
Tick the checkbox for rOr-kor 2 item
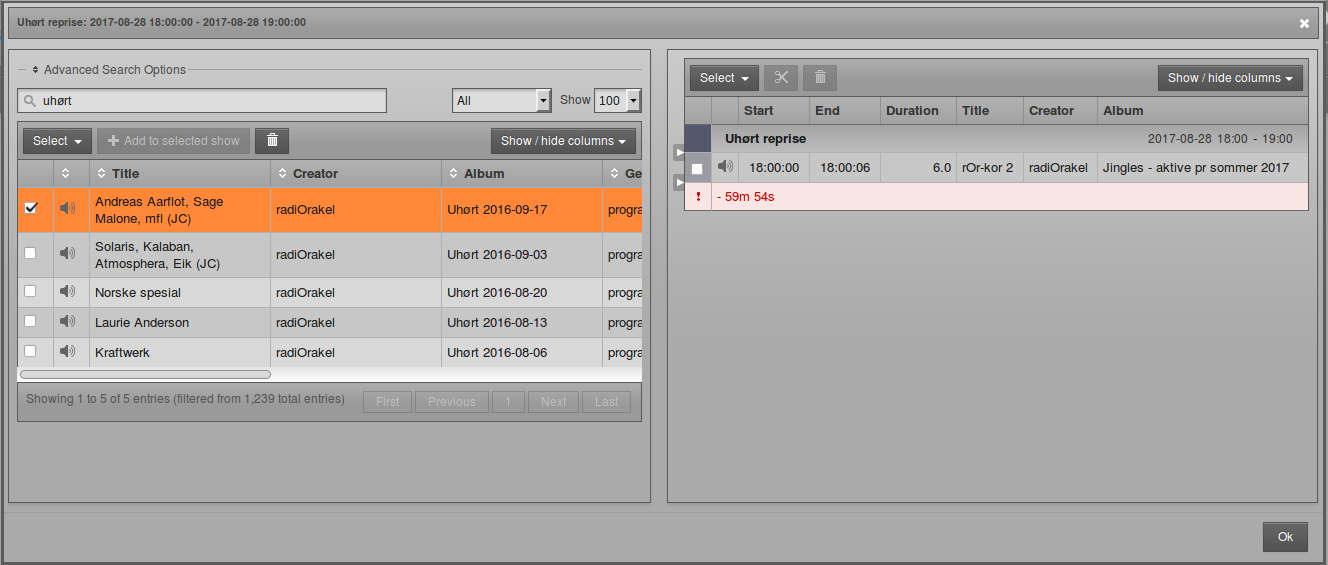click(x=697, y=169)
